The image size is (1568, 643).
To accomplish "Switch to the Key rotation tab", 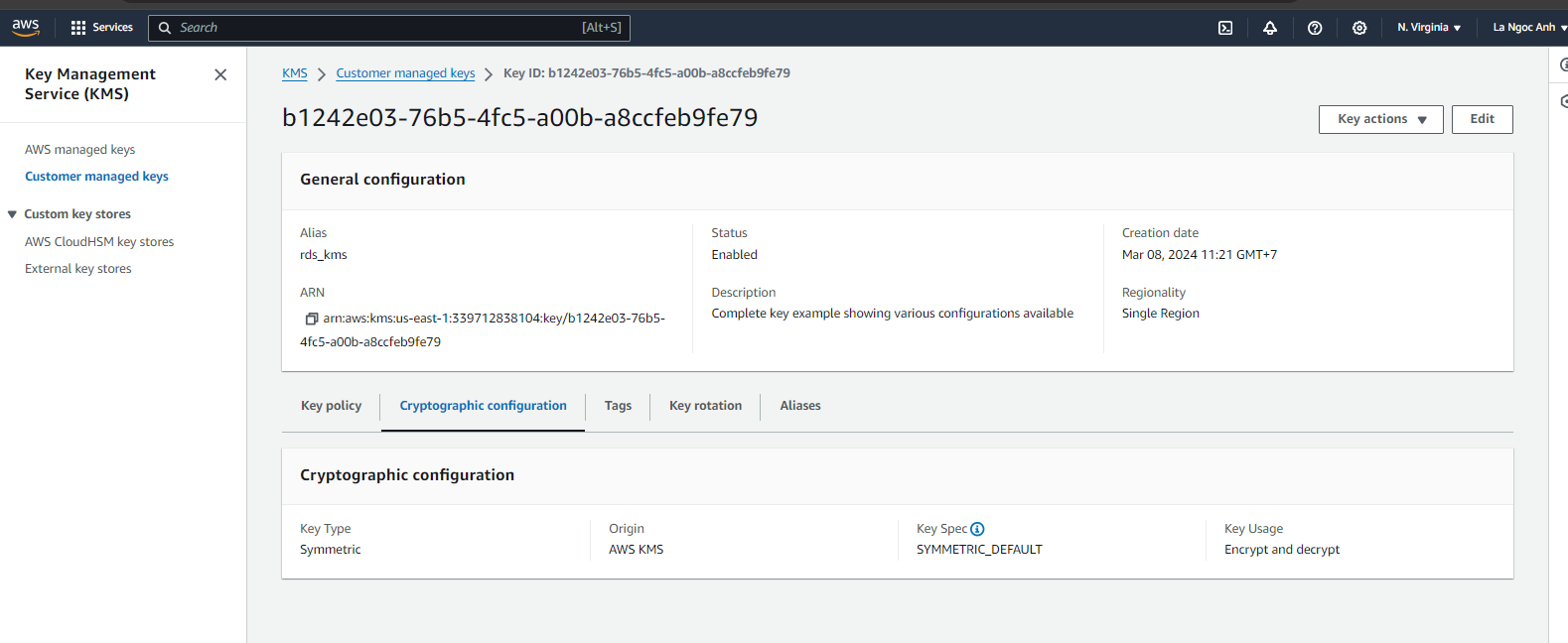I will coord(705,406).
